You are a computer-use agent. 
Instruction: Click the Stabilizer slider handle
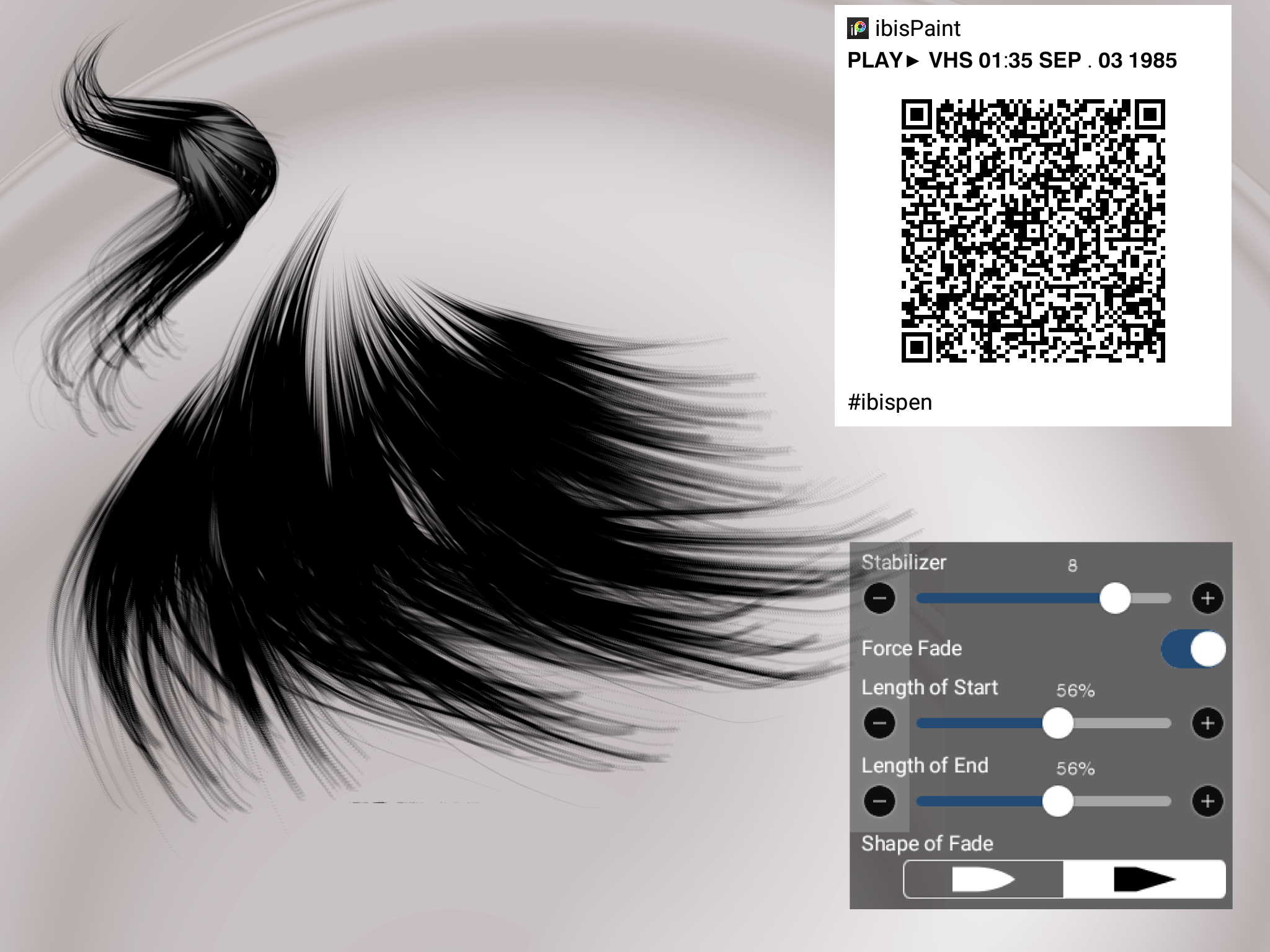pyautogui.click(x=1115, y=598)
